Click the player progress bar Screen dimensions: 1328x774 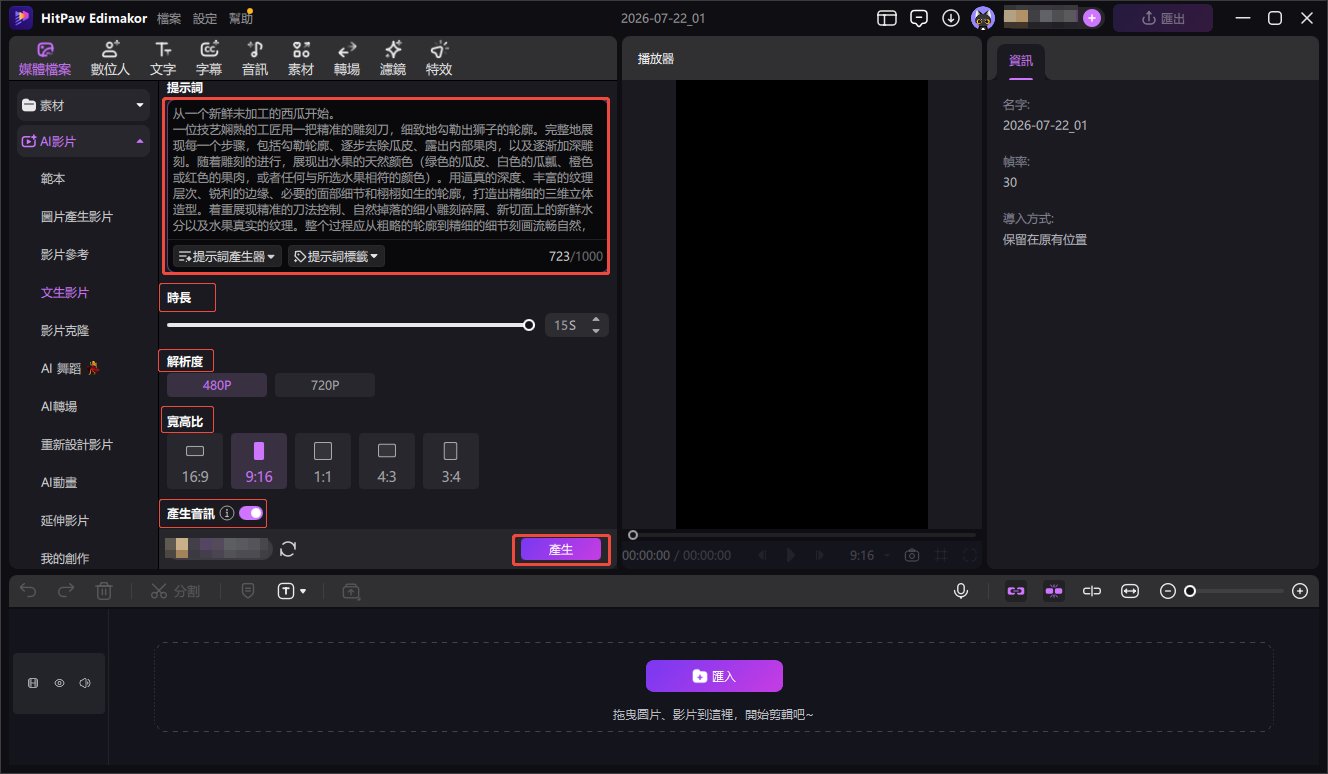click(803, 535)
